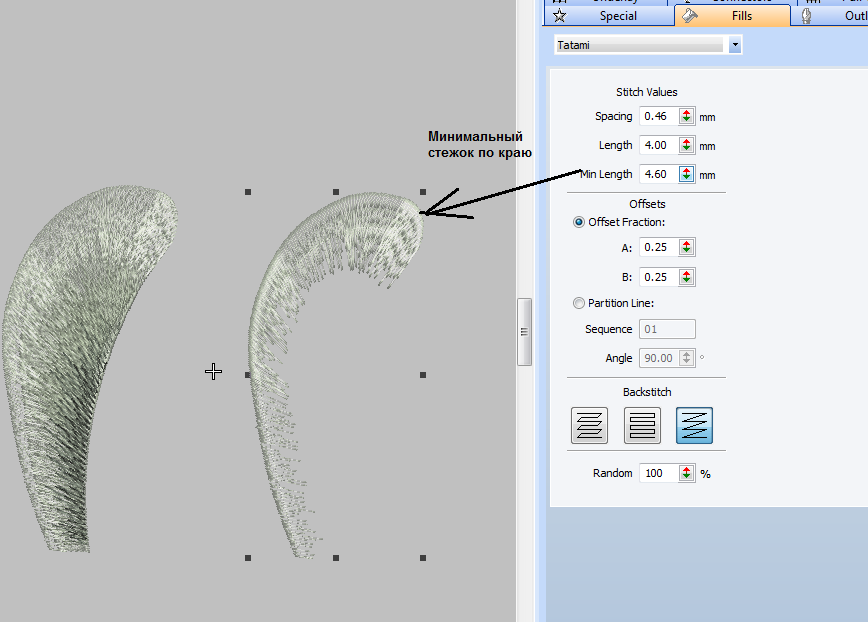Click the Random percentage input field
Image resolution: width=868 pixels, height=622 pixels.
[x=658, y=473]
